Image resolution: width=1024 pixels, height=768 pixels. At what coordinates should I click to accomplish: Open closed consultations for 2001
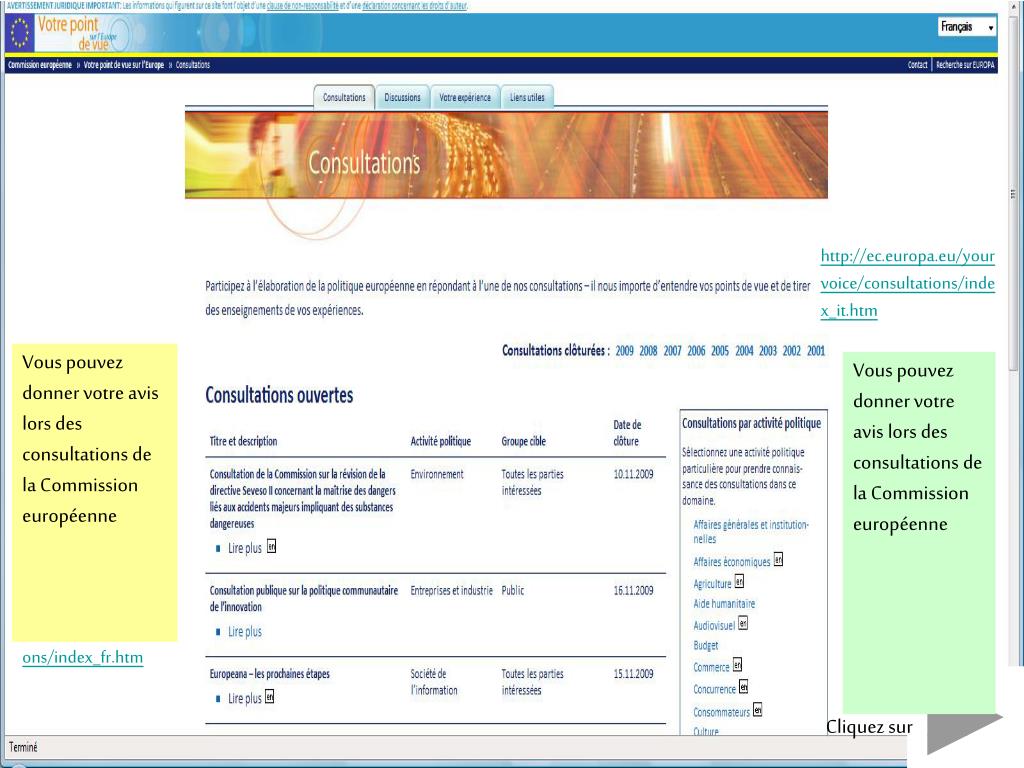(x=816, y=351)
